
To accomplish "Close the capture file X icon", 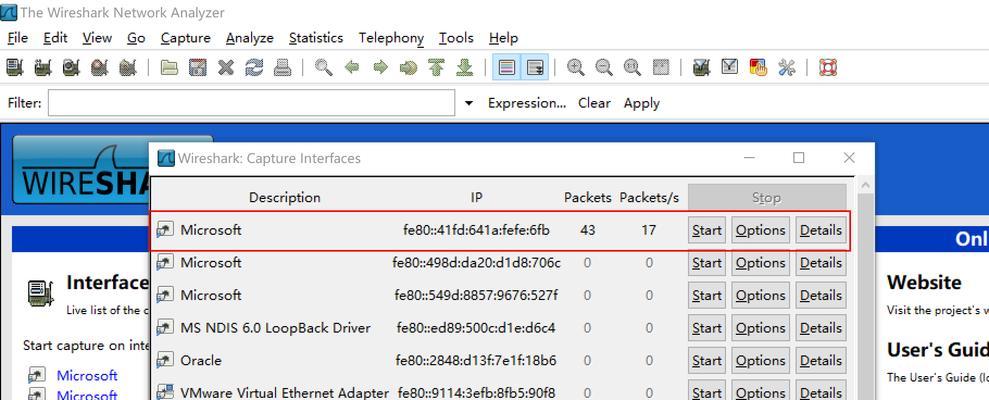I will coord(226,68).
